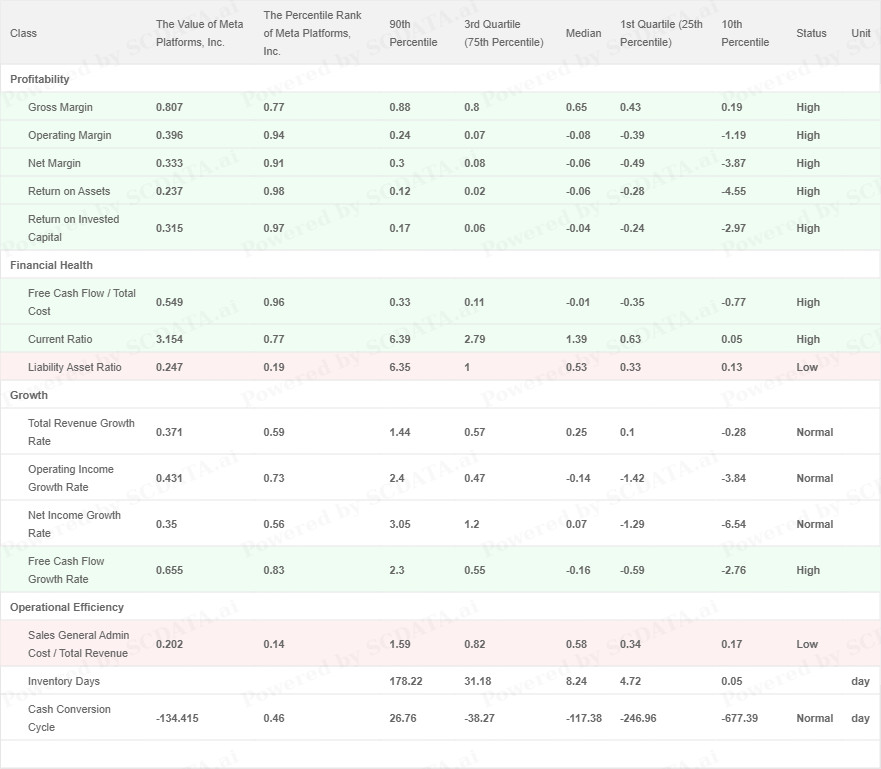Click the Growth section heading
881x769 pixels.
tap(29, 395)
